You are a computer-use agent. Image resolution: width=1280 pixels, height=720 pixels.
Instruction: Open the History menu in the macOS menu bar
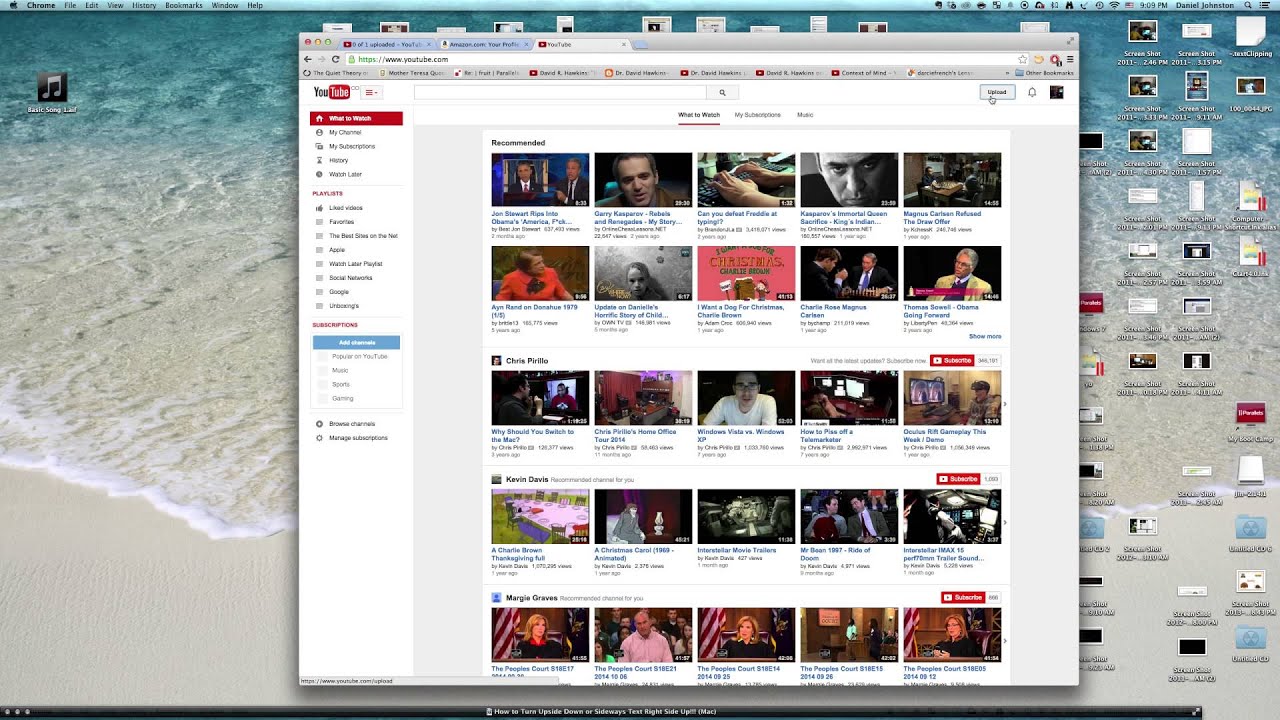click(144, 5)
